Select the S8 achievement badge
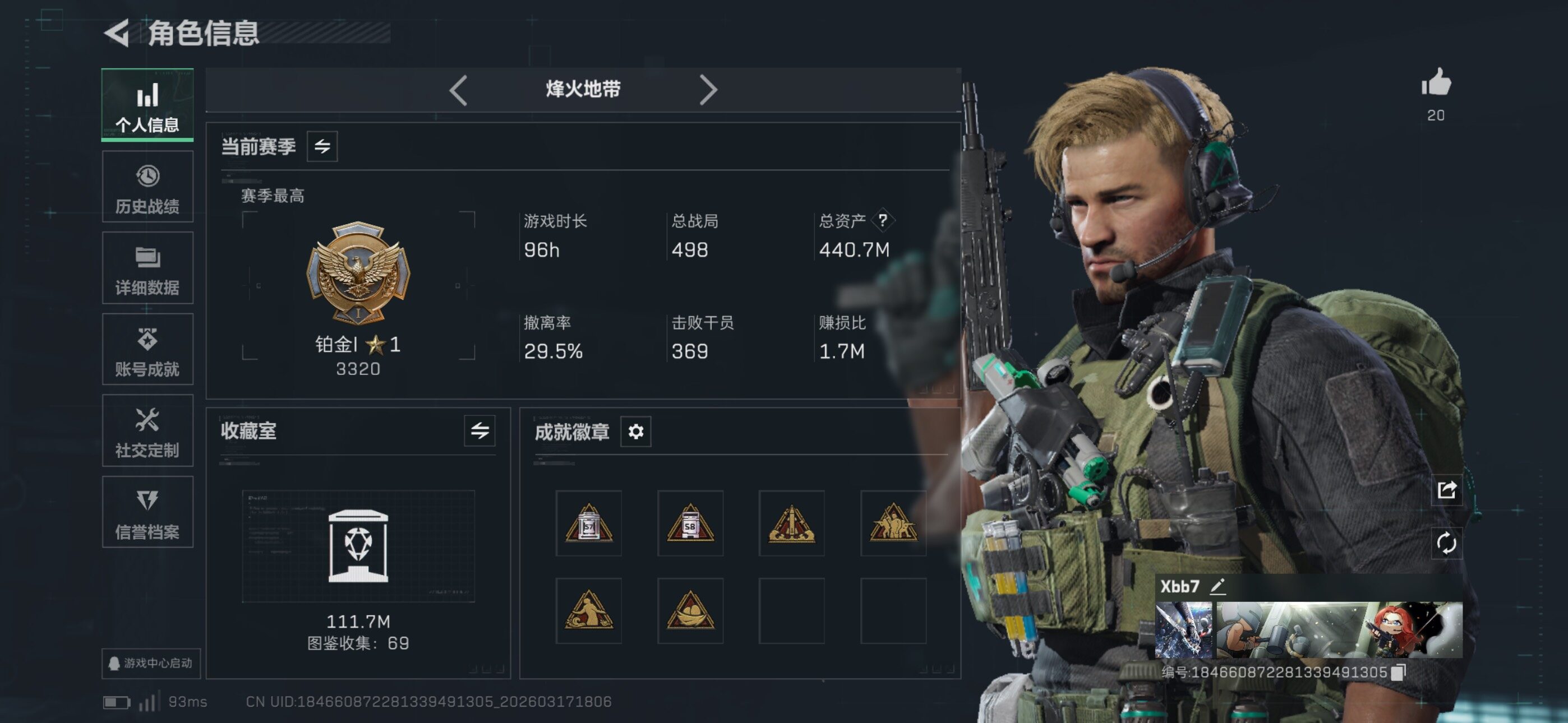The width and height of the screenshot is (1568, 723). click(690, 523)
